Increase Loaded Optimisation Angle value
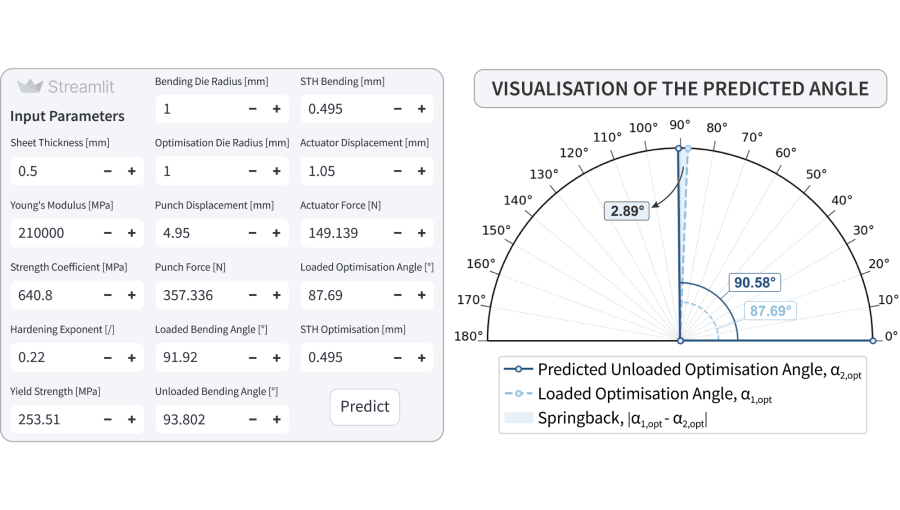 [421, 295]
